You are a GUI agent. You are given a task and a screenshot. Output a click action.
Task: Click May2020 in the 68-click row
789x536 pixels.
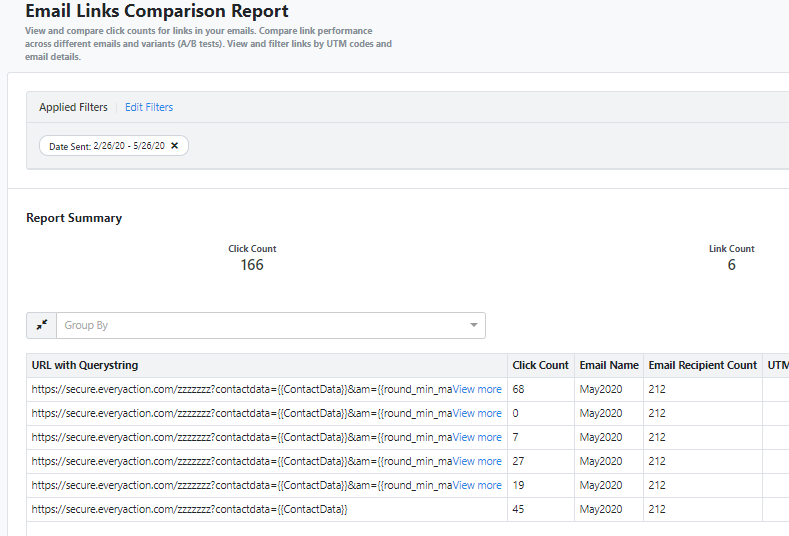(x=601, y=389)
